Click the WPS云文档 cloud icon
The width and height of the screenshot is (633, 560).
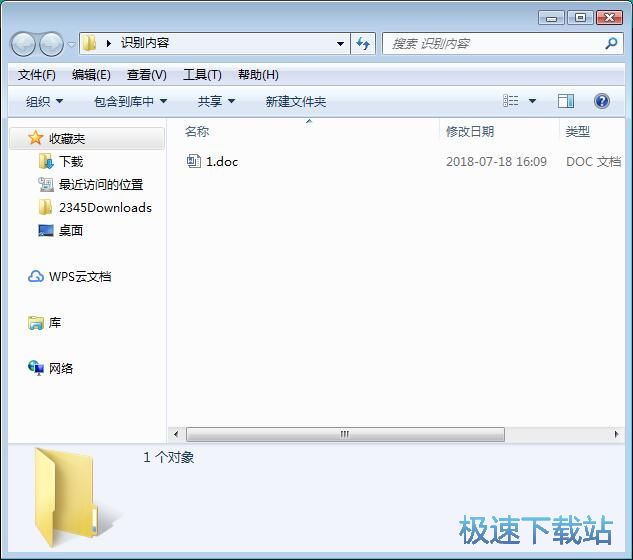[36, 276]
